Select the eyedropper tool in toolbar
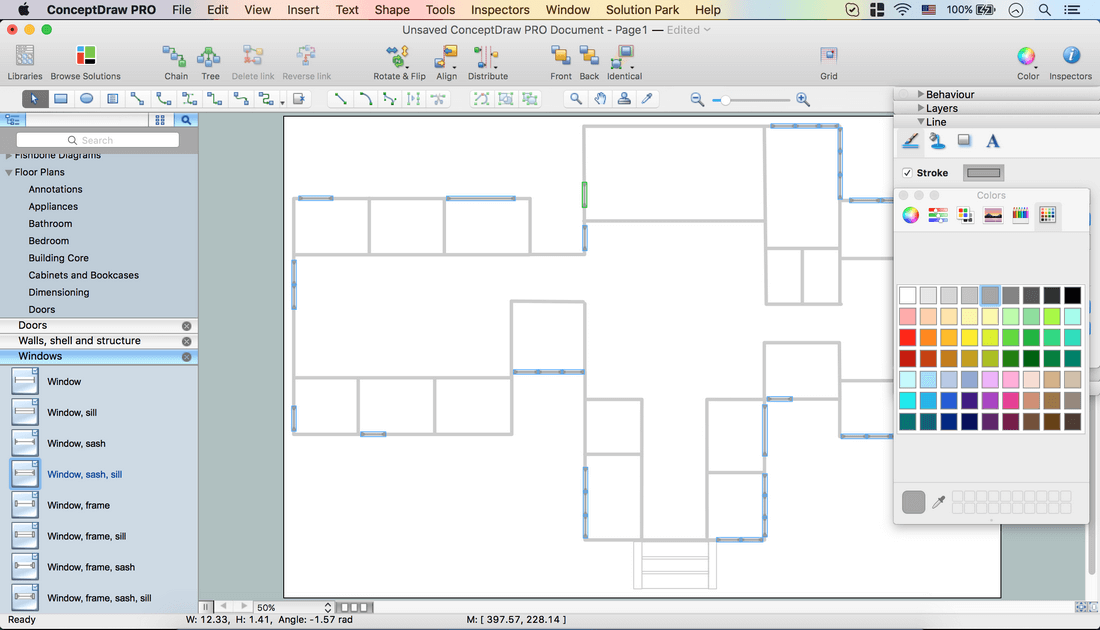 click(x=648, y=99)
